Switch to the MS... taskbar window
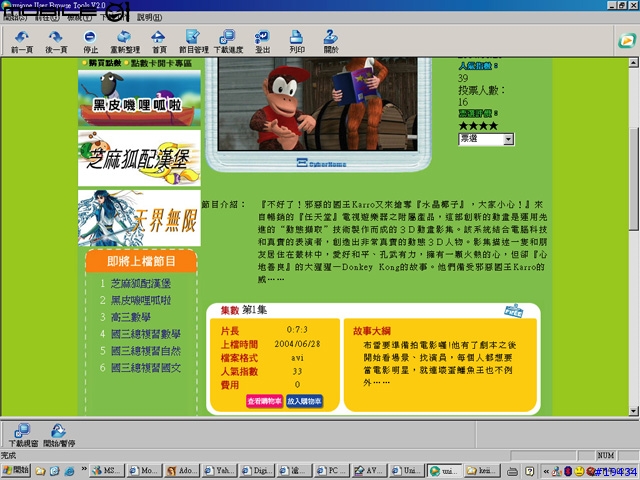This screenshot has width=640, height=480. pos(107,471)
